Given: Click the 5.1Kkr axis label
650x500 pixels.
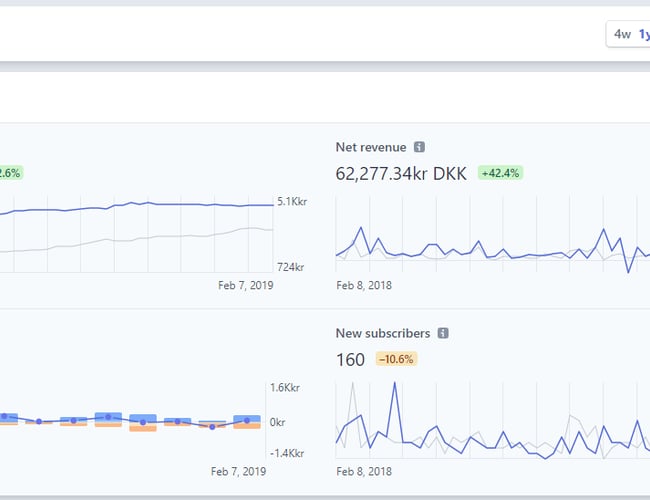Looking at the screenshot, I should click(x=291, y=203).
